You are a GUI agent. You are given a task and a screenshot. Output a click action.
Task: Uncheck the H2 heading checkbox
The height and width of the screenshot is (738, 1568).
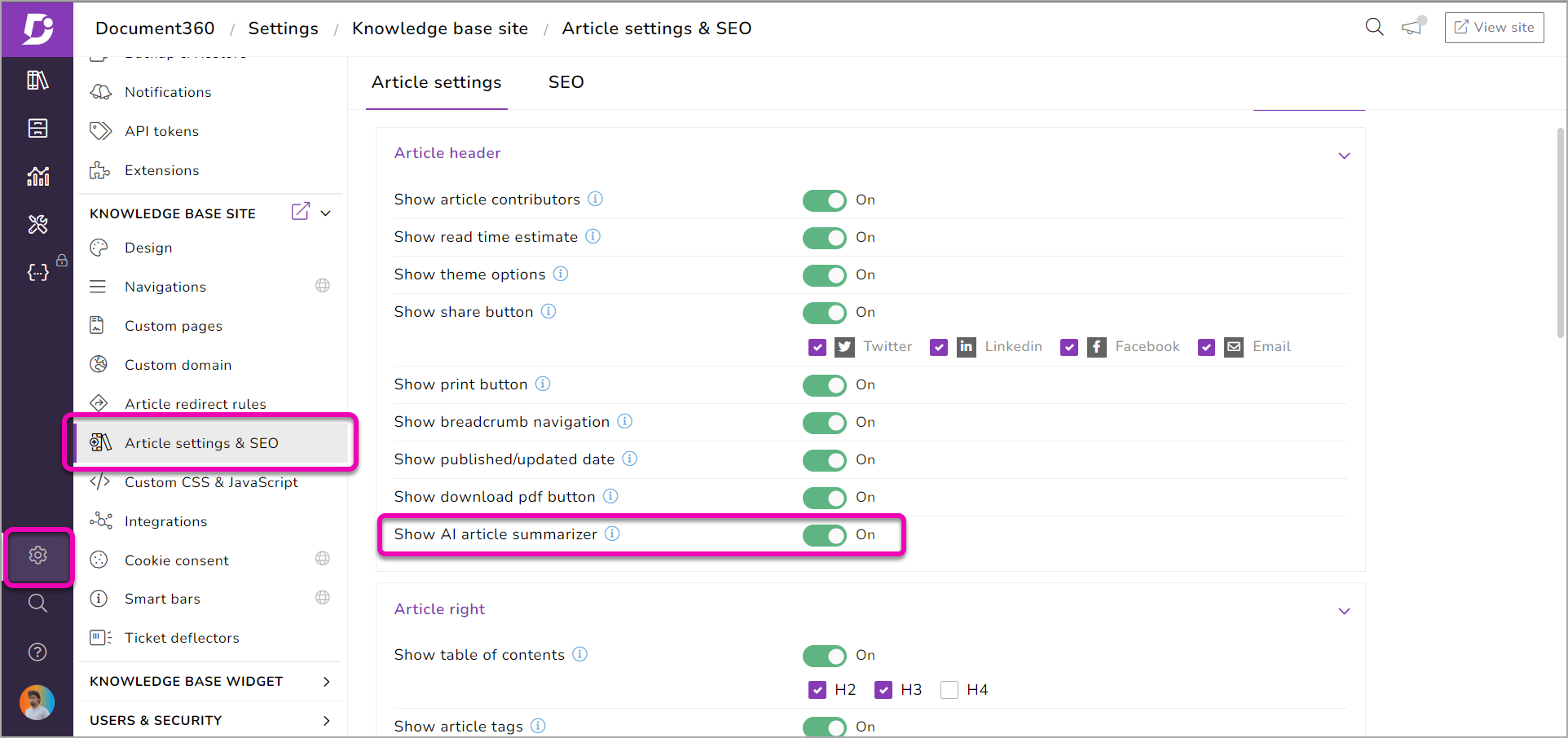click(x=817, y=691)
